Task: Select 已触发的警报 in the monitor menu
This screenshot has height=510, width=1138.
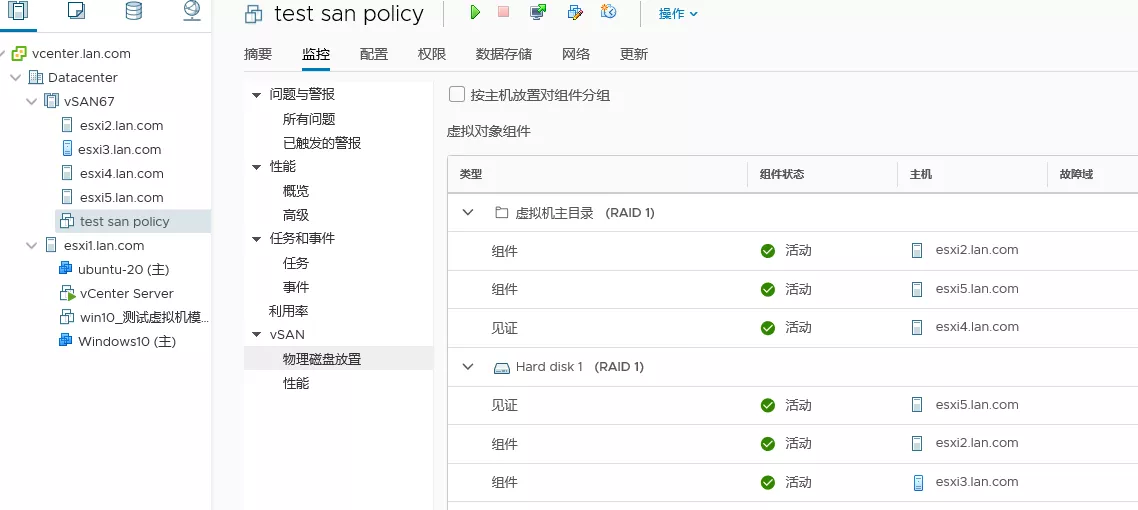Action: [322, 143]
